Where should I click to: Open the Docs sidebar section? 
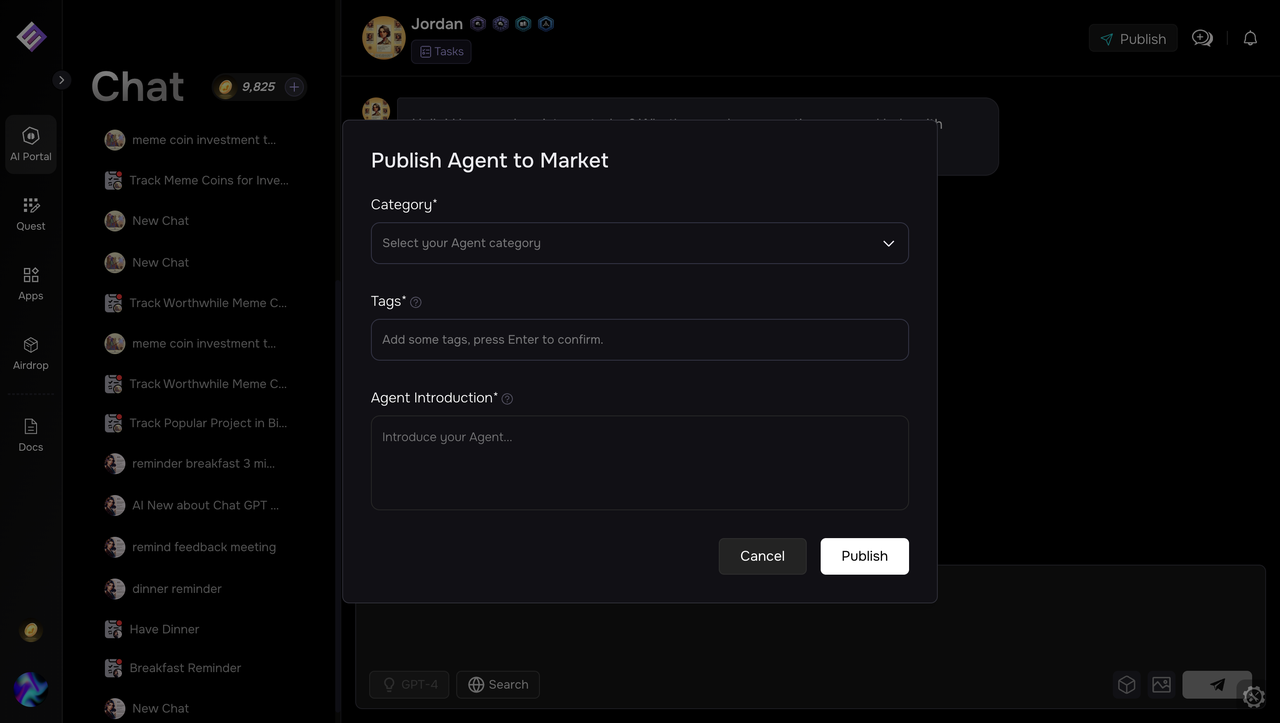pyautogui.click(x=31, y=434)
